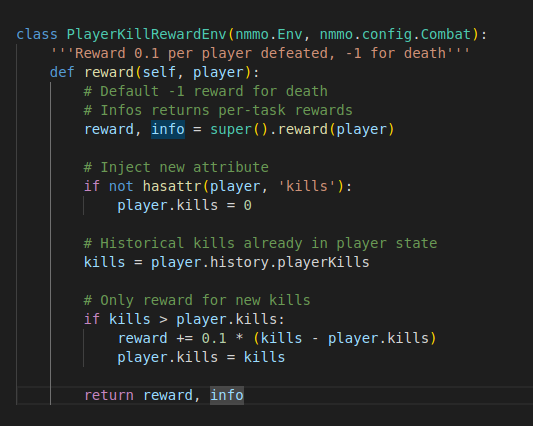533x426 pixels.
Task: Click the highlighted 'info' variable in the assignment line
Action: point(168,129)
